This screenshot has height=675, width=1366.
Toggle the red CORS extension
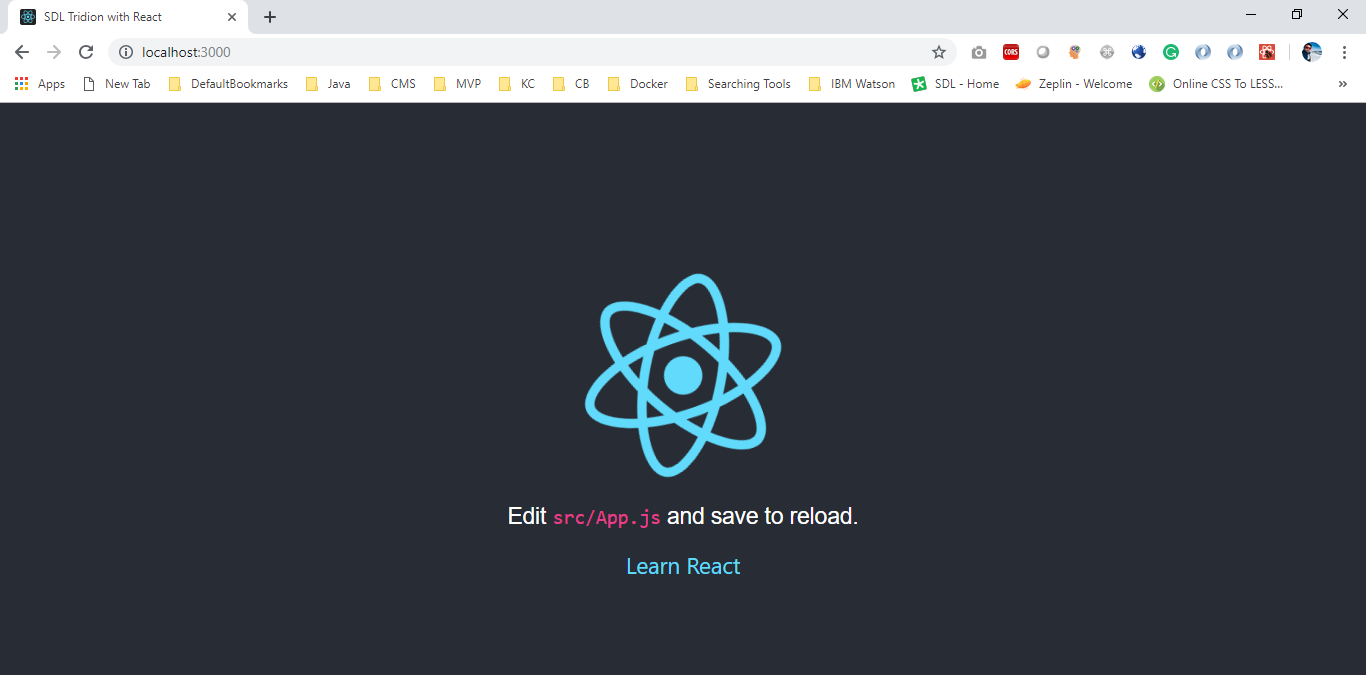[x=1011, y=52]
